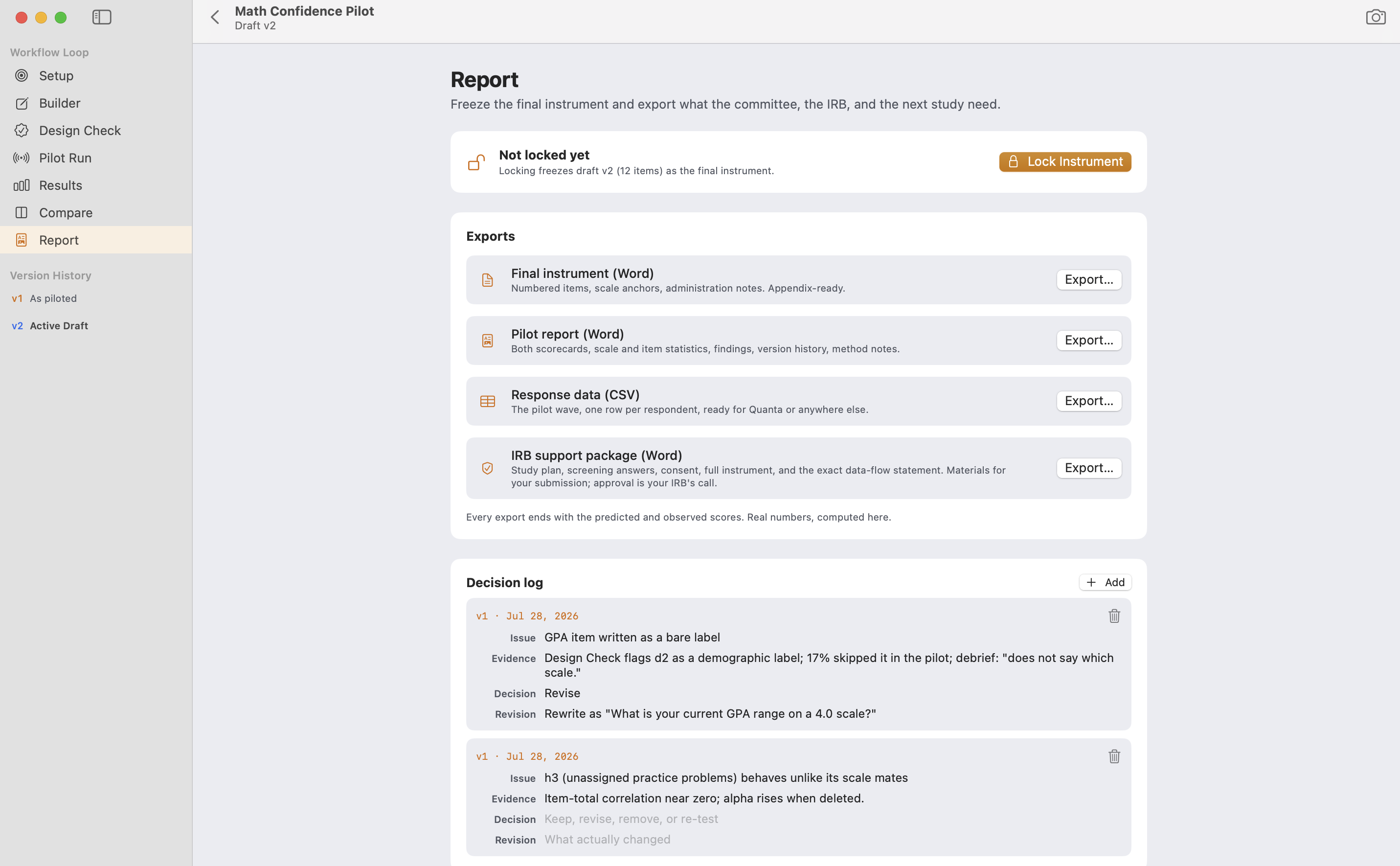This screenshot has height=866, width=1400.
Task: Click the Final instrument document icon
Action: (487, 280)
